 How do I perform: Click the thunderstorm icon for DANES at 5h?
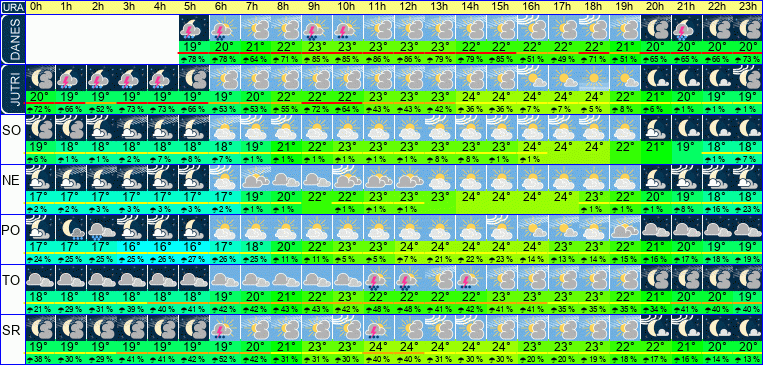[194, 27]
